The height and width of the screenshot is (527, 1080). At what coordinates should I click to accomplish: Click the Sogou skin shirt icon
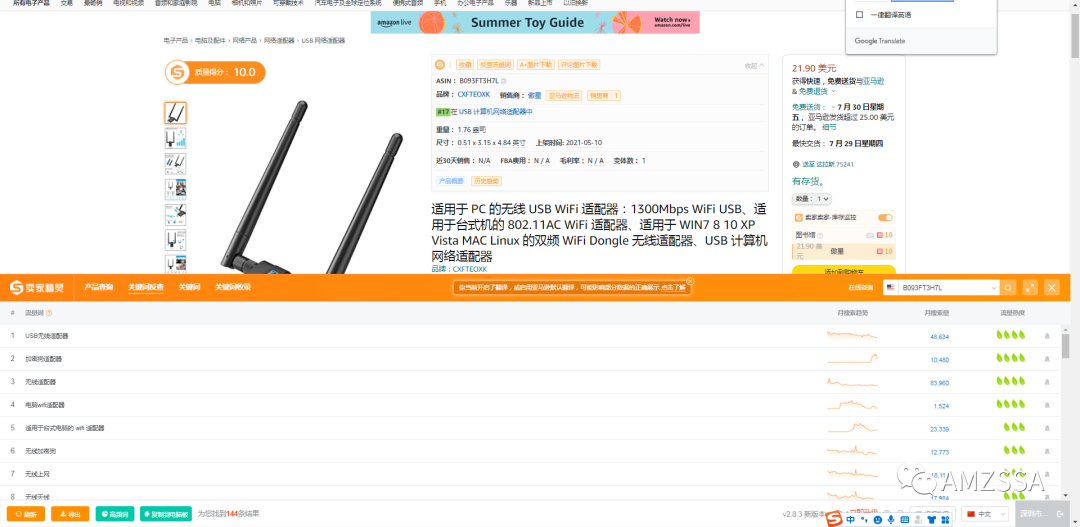[x=933, y=519]
